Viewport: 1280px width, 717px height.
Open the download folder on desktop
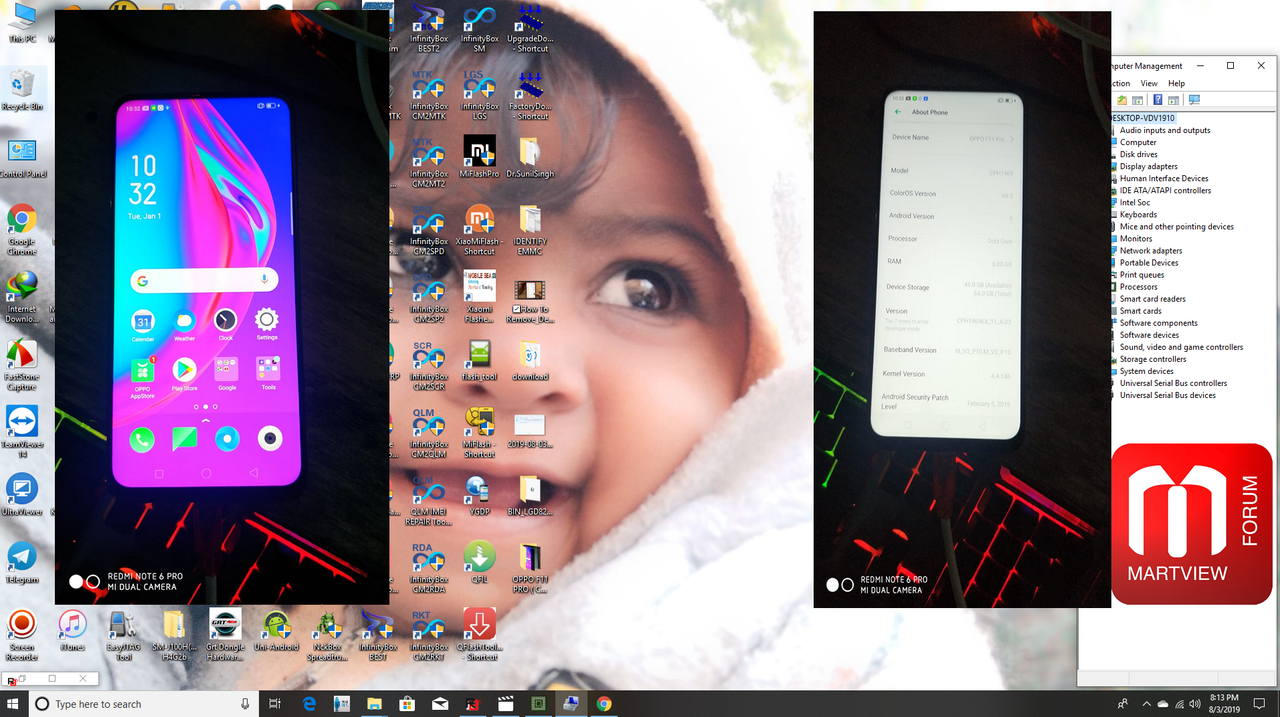(531, 360)
